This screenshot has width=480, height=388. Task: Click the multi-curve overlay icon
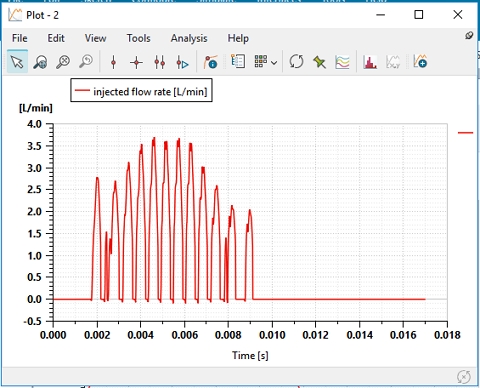tap(342, 62)
